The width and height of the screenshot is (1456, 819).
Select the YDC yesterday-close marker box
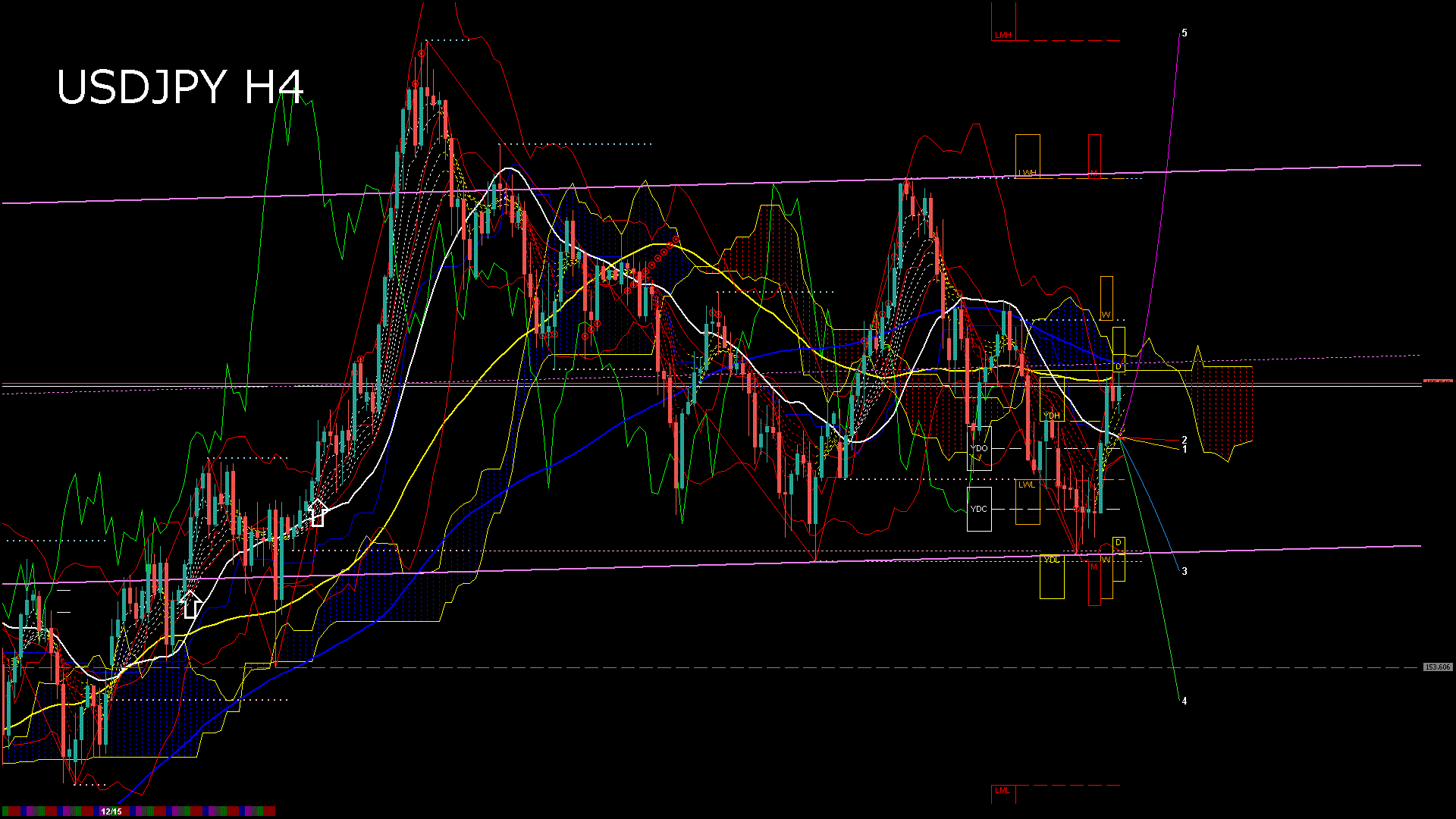[x=980, y=508]
